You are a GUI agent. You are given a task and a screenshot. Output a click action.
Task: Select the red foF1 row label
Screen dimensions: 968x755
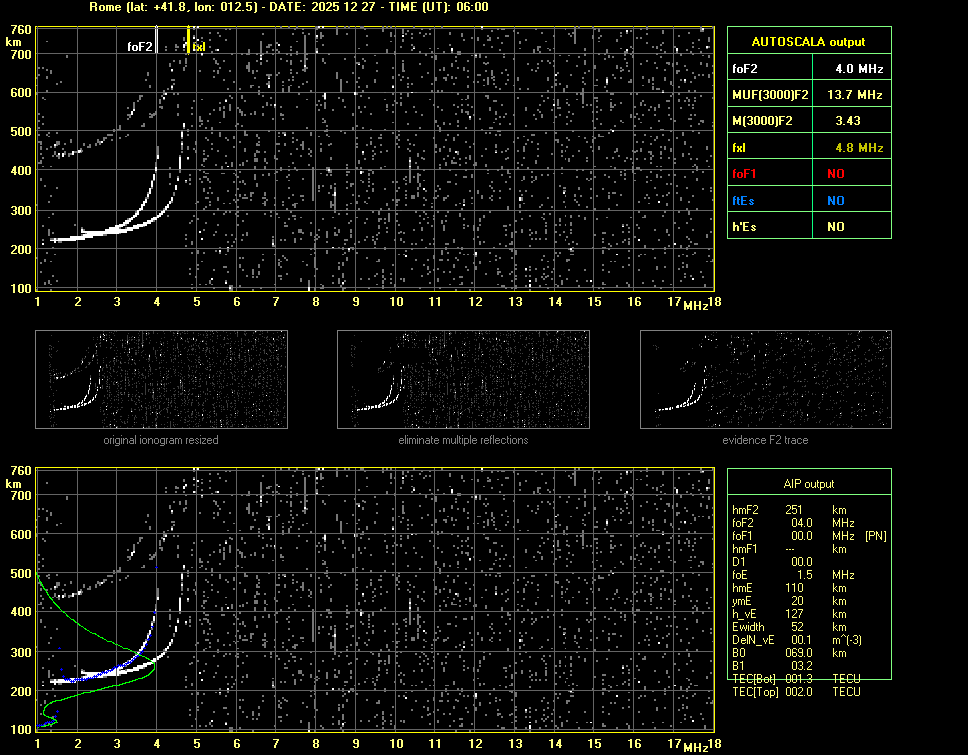tap(745, 174)
